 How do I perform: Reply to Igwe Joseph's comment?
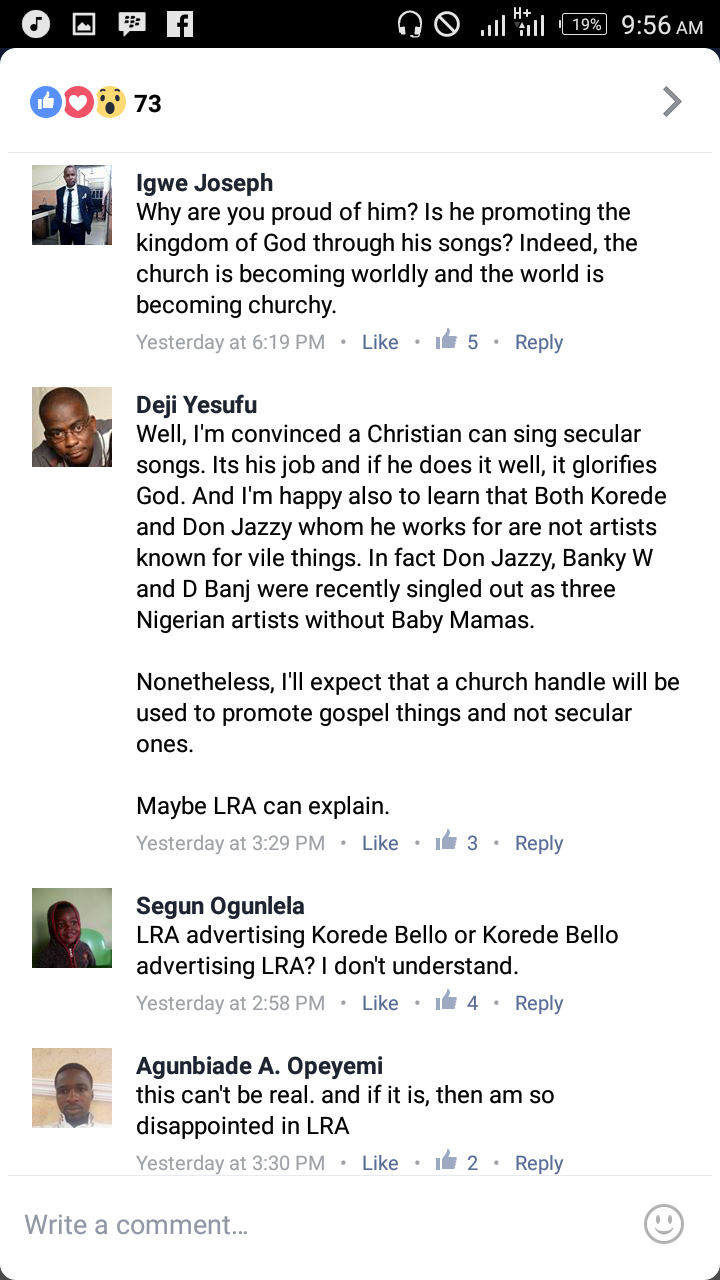tap(539, 342)
